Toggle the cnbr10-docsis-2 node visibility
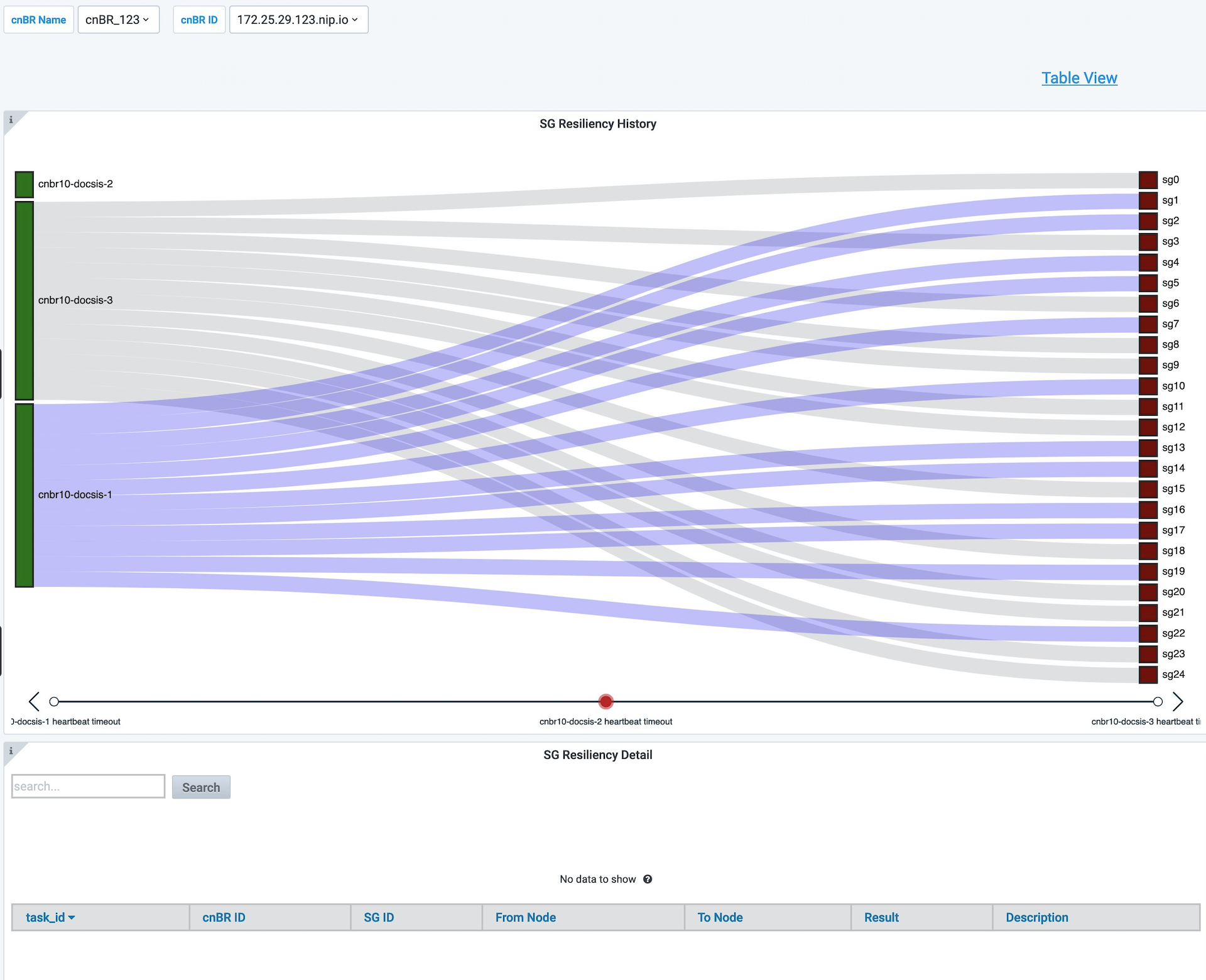 pyautogui.click(x=22, y=182)
